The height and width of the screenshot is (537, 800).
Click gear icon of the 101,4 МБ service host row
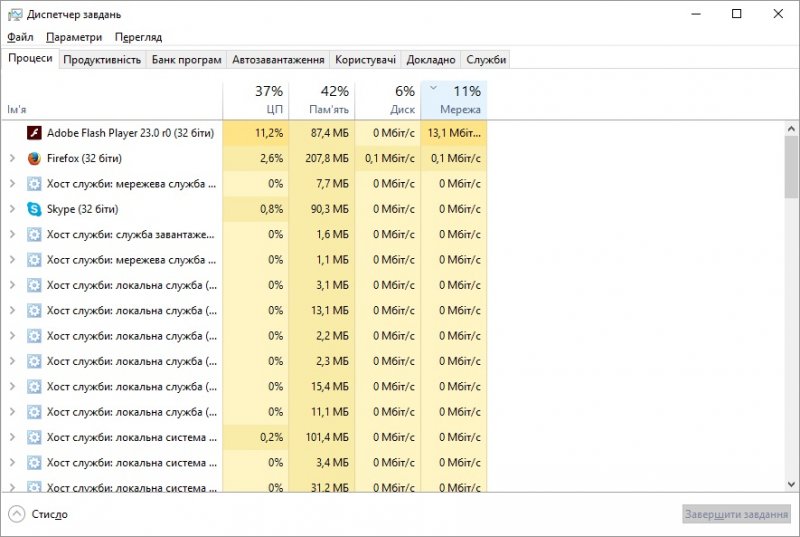(34, 437)
